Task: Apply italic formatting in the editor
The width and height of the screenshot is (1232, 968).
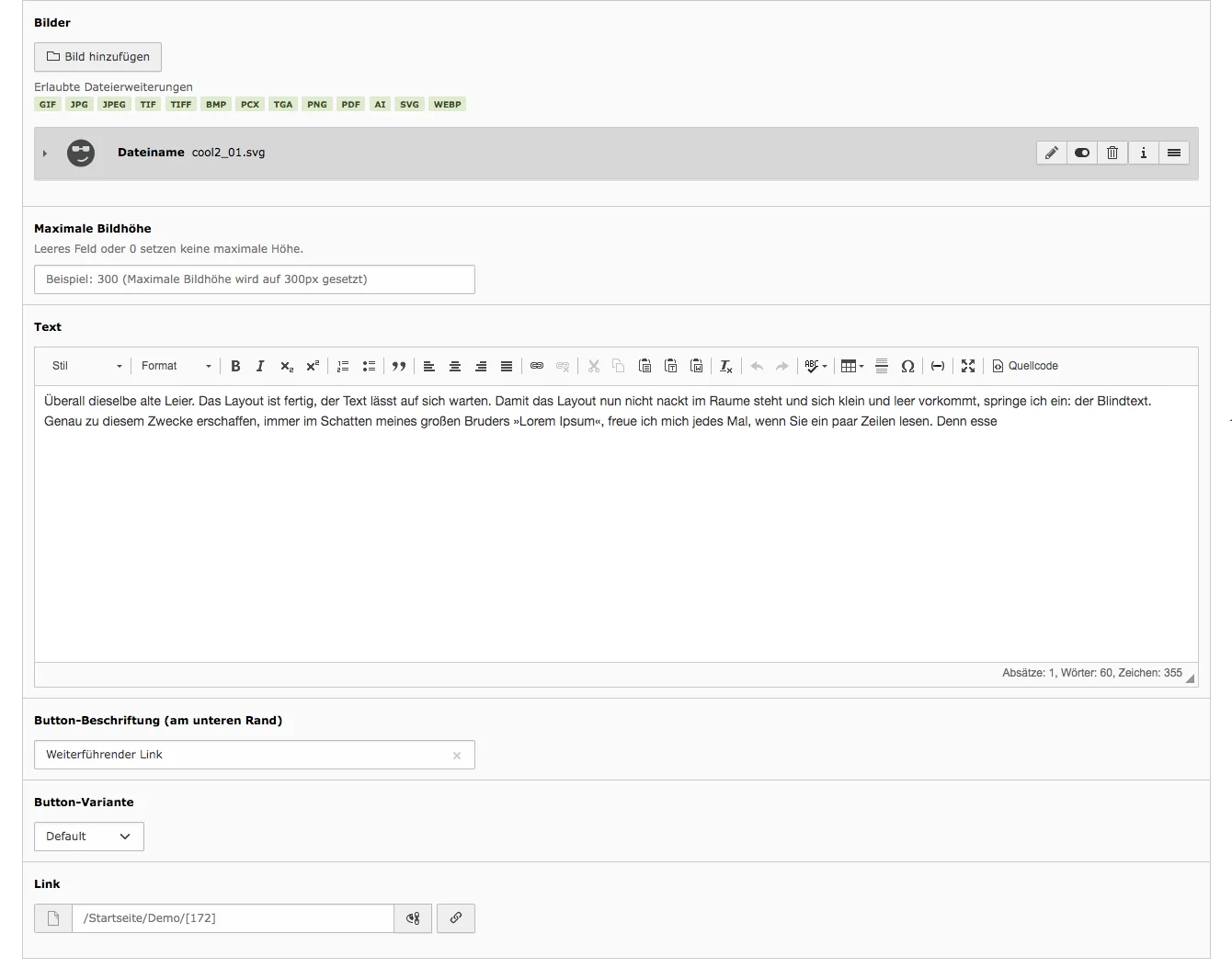Action: pyautogui.click(x=260, y=366)
